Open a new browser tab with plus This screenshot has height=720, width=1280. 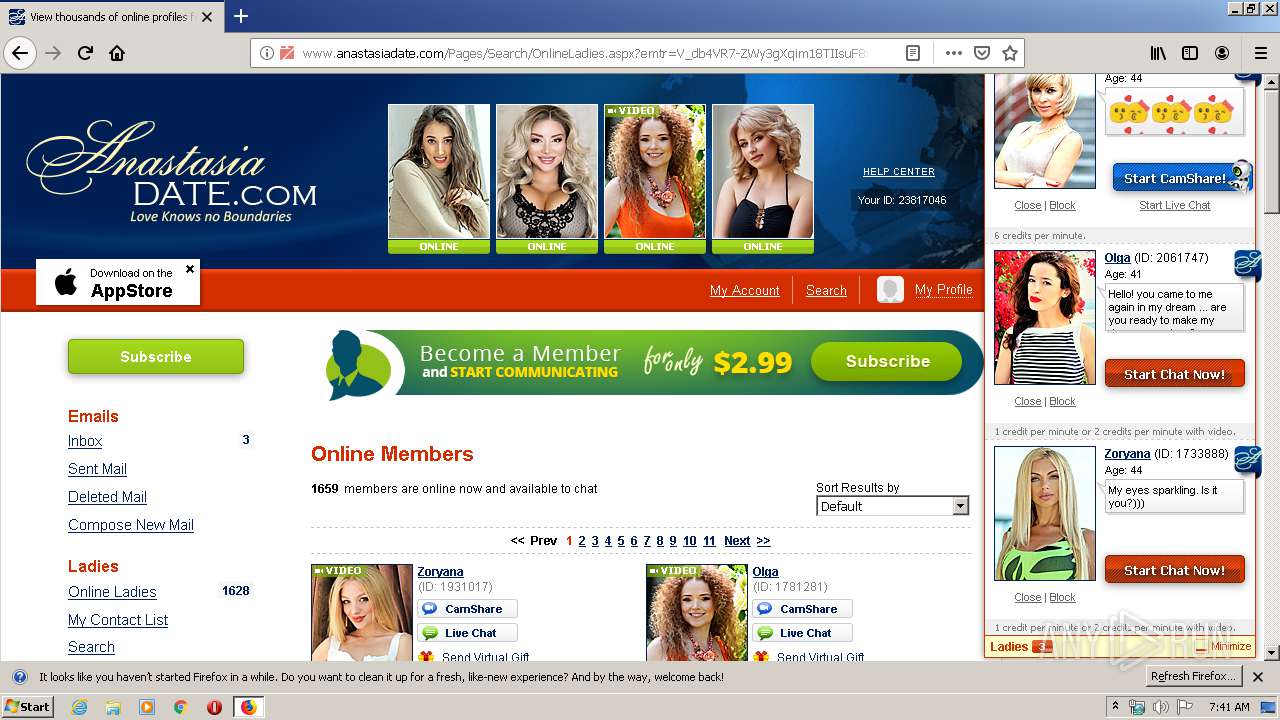pyautogui.click(x=241, y=16)
